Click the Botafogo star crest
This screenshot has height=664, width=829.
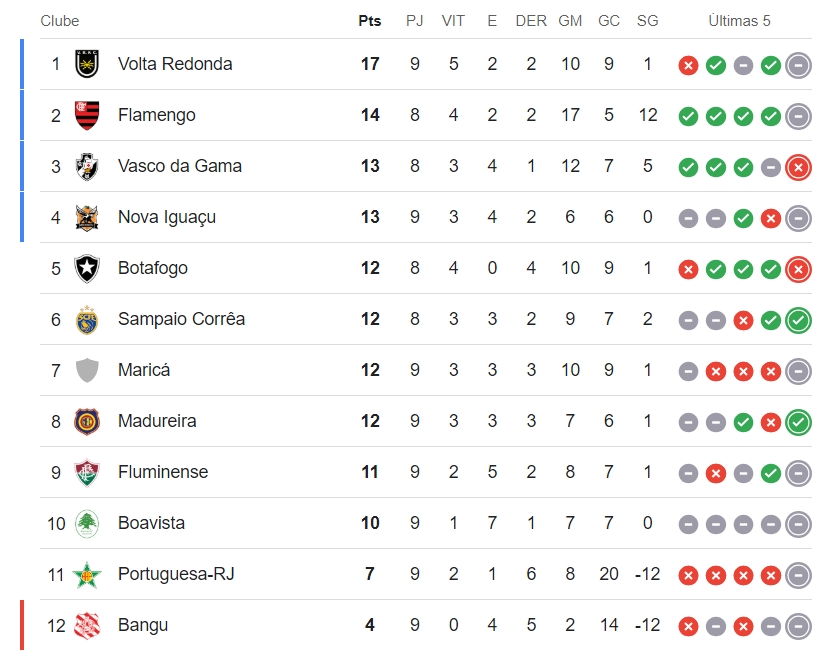point(87,269)
